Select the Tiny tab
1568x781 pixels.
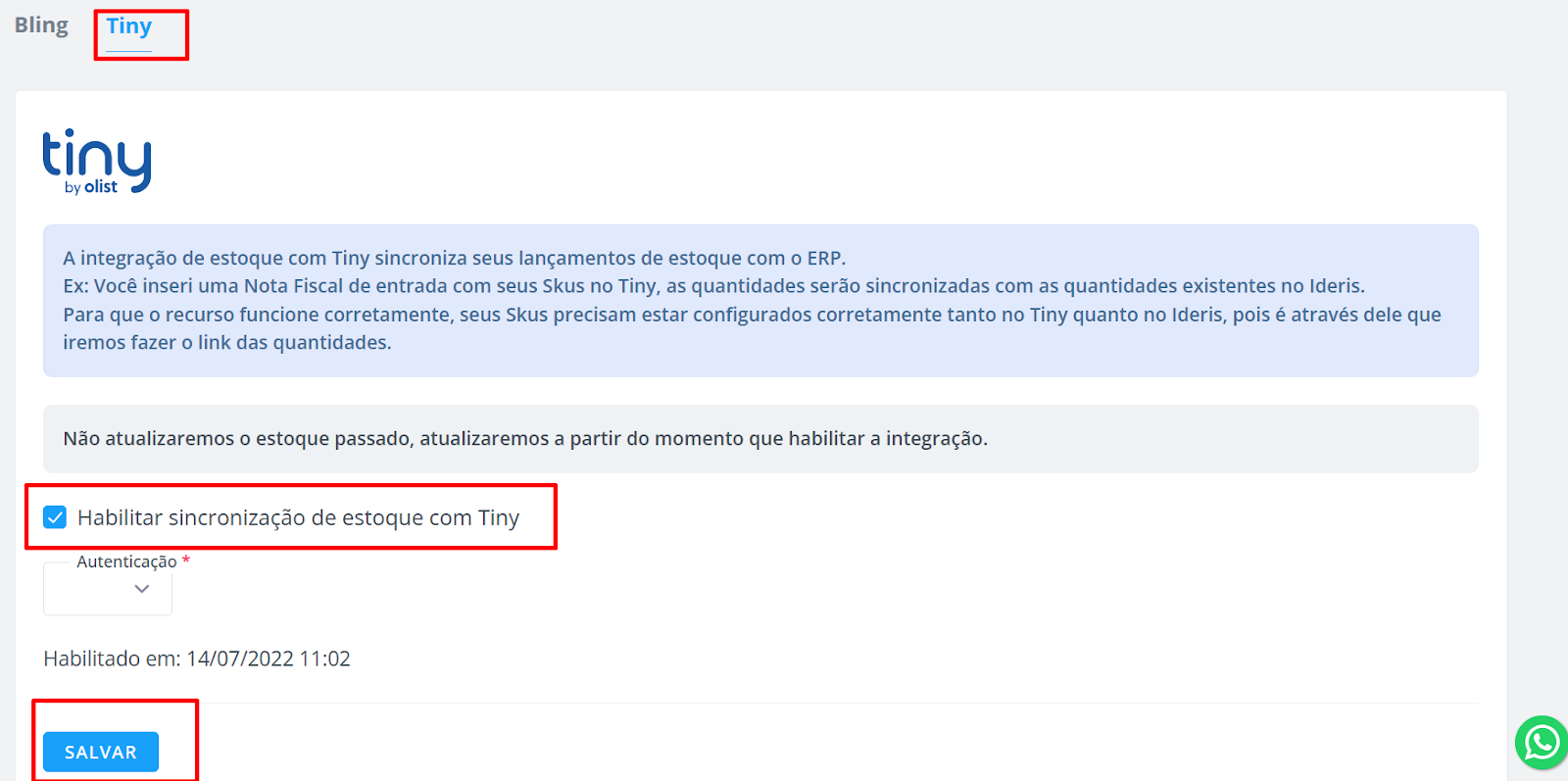pos(129,26)
